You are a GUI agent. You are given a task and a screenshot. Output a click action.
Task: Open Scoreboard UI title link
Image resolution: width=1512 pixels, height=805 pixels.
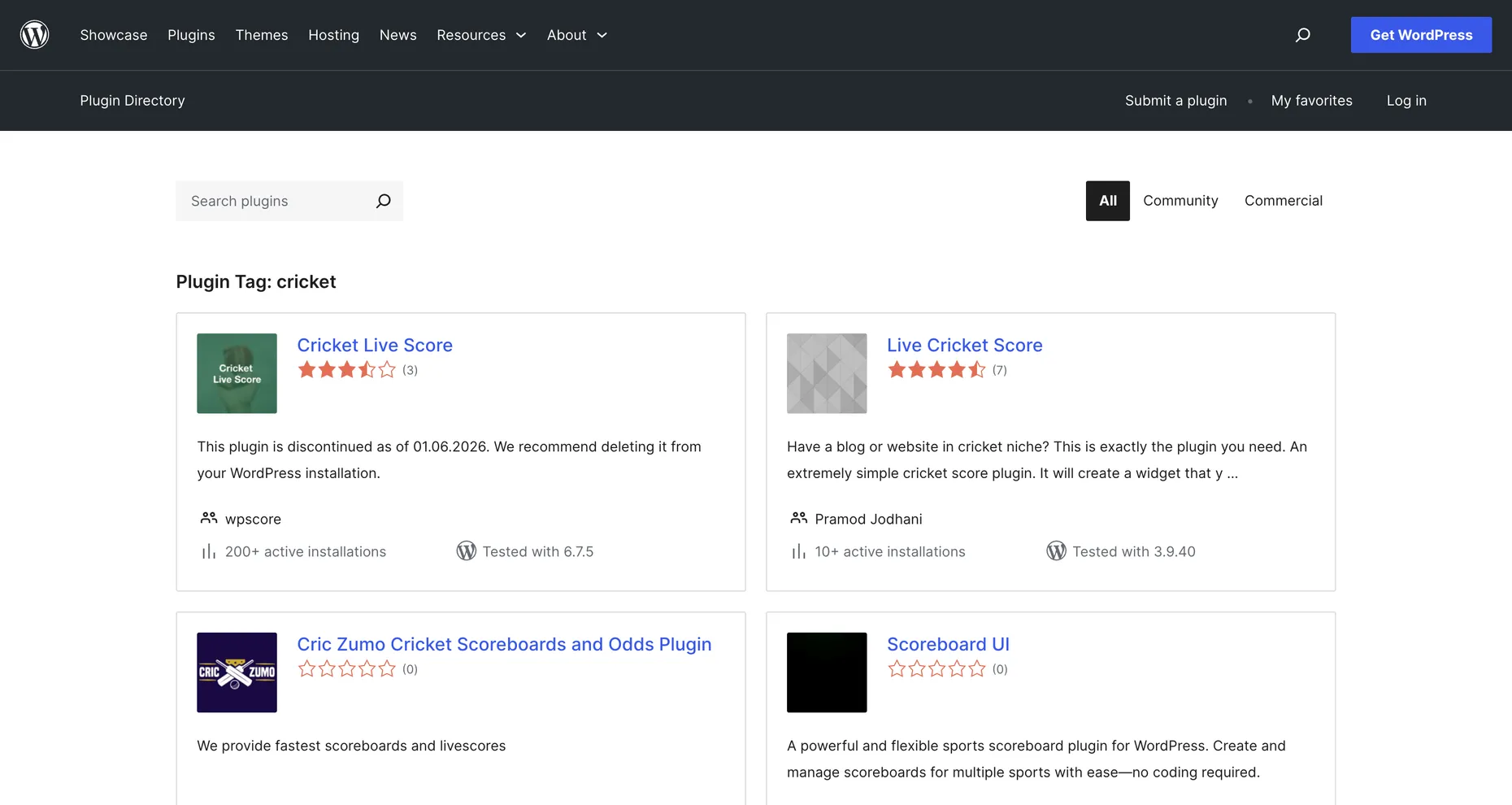(x=948, y=644)
